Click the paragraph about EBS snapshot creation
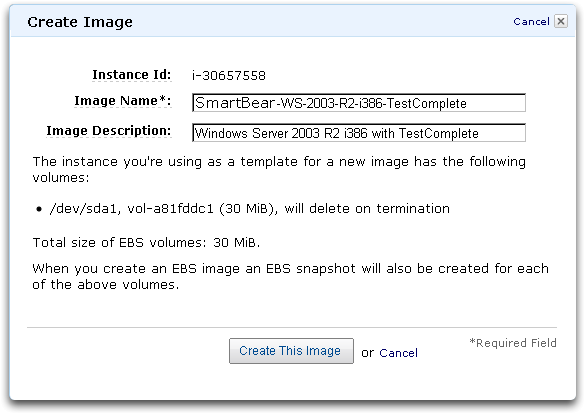585x414 pixels. tap(291, 276)
